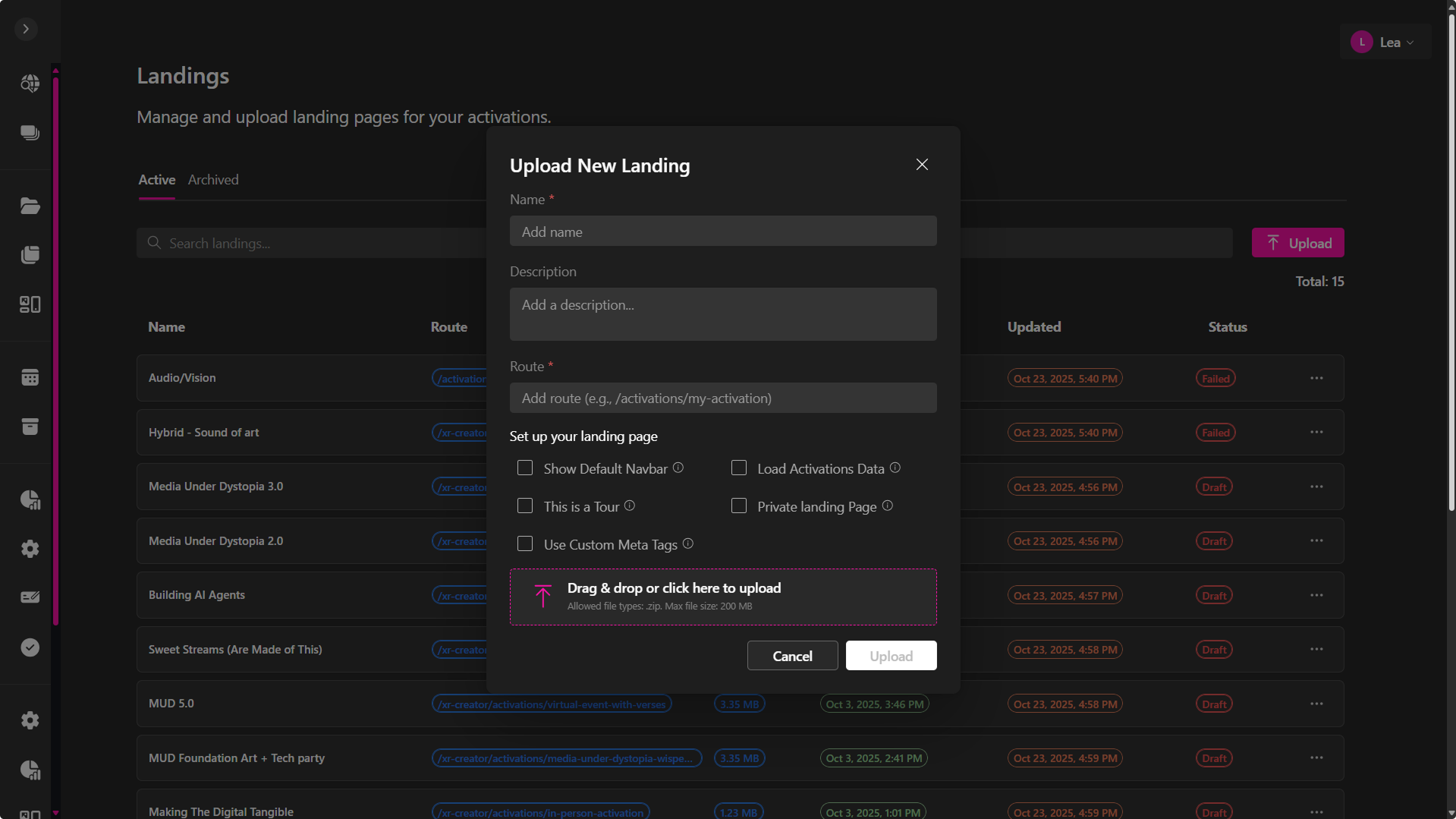Click info icon next to Private landing Page
This screenshot has height=819, width=1456.
click(888, 506)
